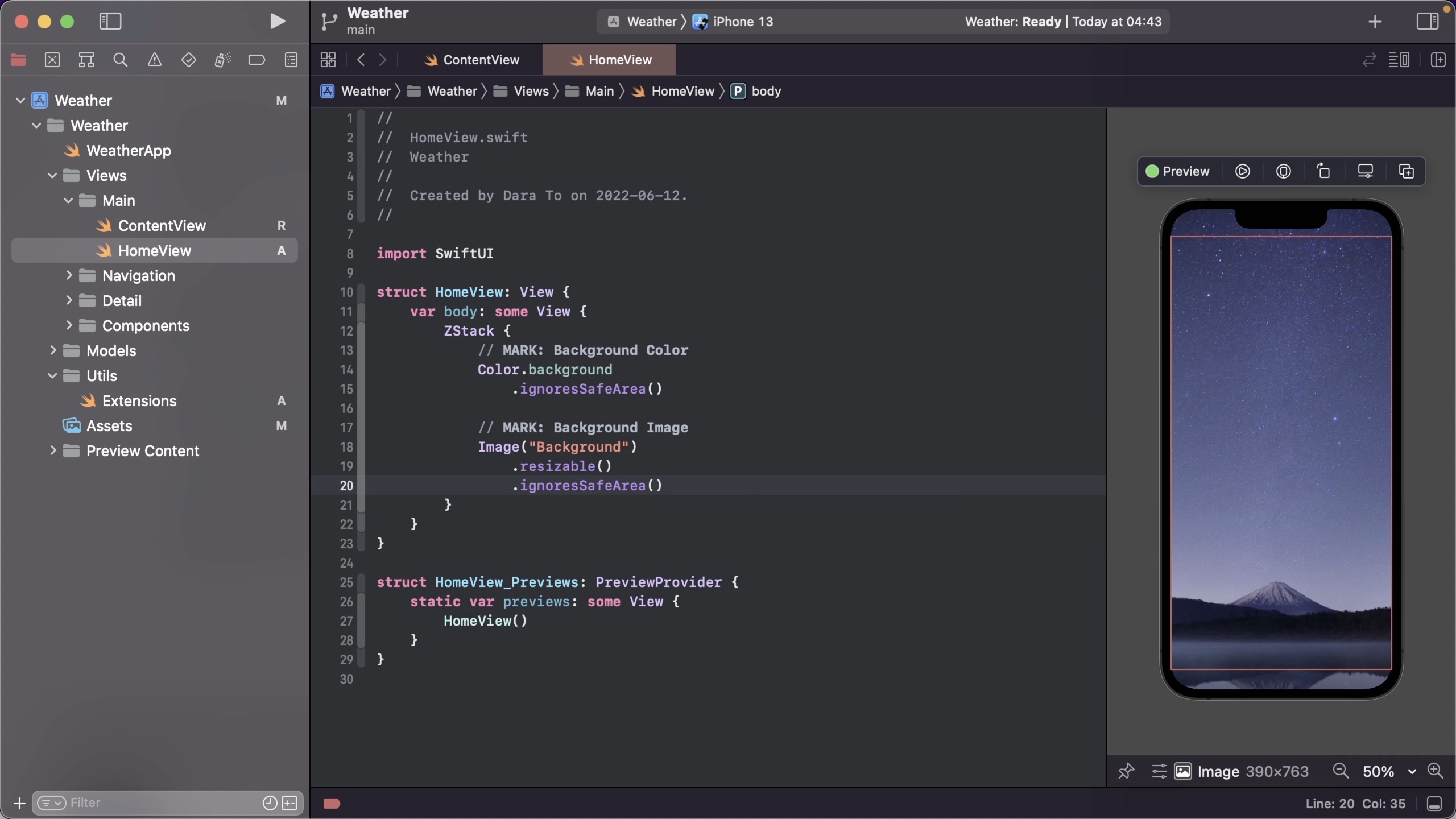Image resolution: width=1456 pixels, height=819 pixels.
Task: Pin the preview with pin icon
Action: coord(1126,771)
